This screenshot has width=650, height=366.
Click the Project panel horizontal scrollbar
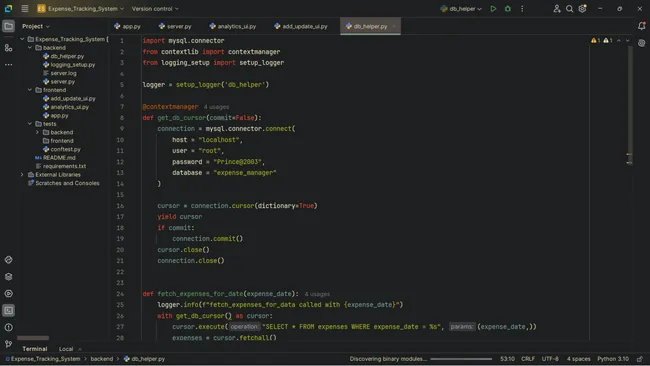[x=33, y=338]
